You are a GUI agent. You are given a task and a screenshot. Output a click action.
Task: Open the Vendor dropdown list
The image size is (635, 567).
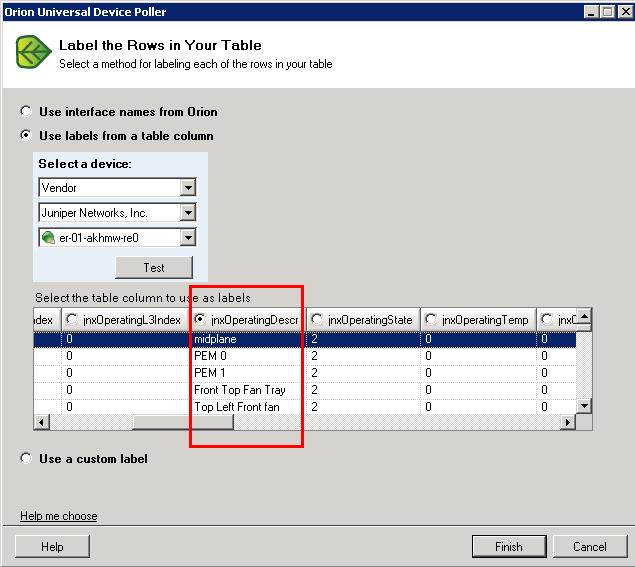[x=188, y=188]
